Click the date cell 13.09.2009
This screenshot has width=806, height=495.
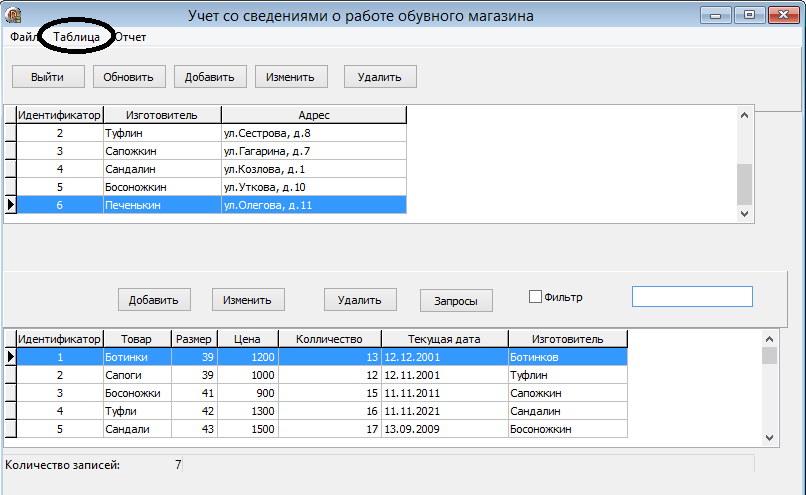[445, 429]
